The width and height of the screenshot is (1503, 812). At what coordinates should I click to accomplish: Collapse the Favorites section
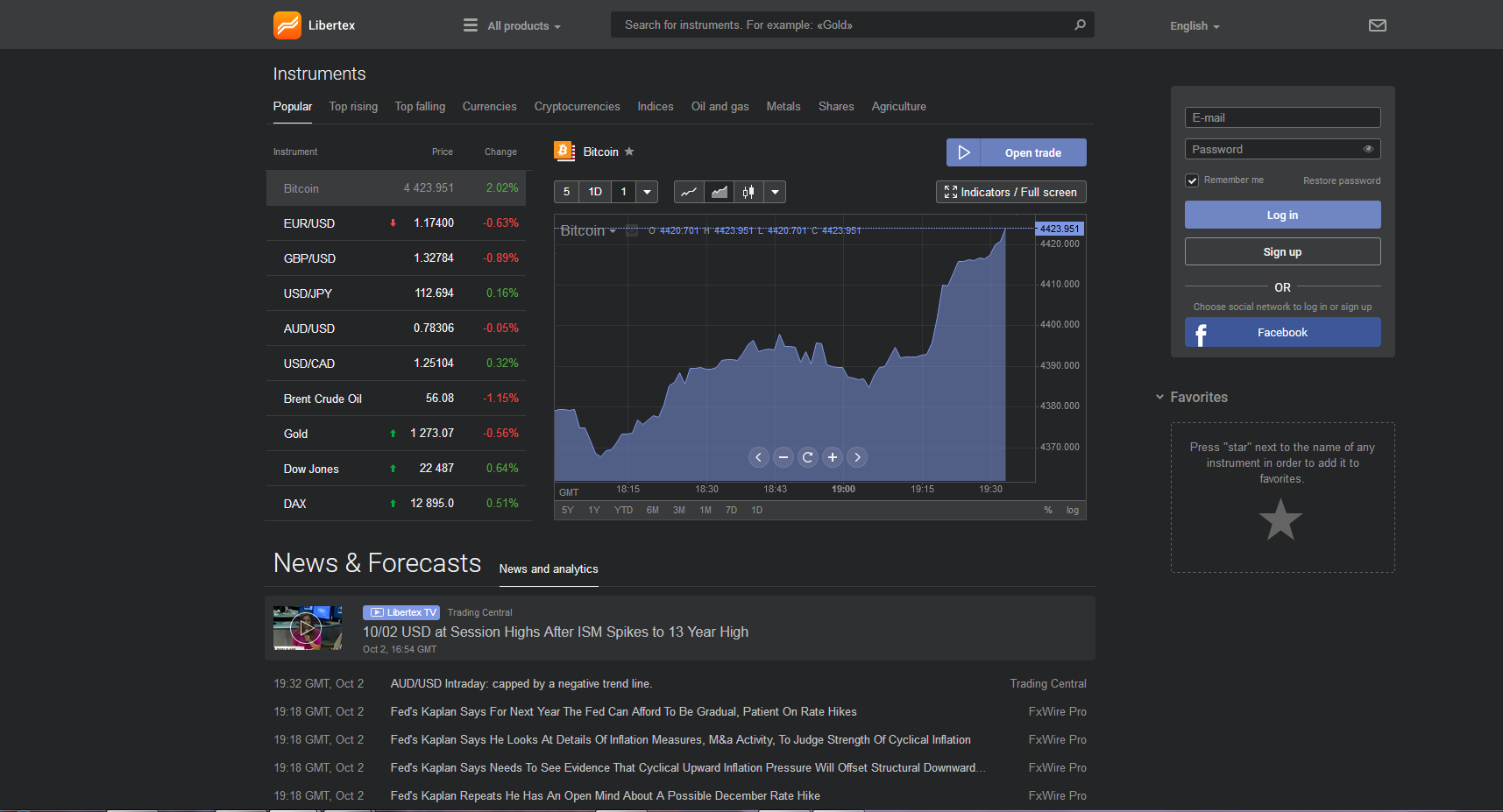point(1159,397)
